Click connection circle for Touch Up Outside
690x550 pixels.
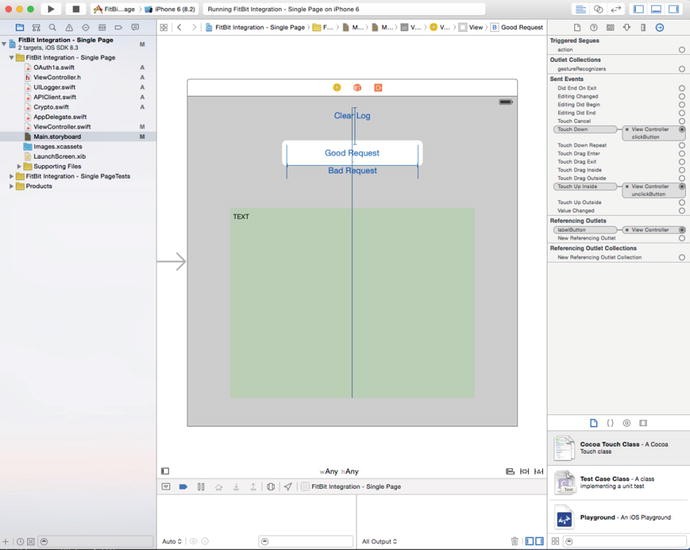[682, 202]
